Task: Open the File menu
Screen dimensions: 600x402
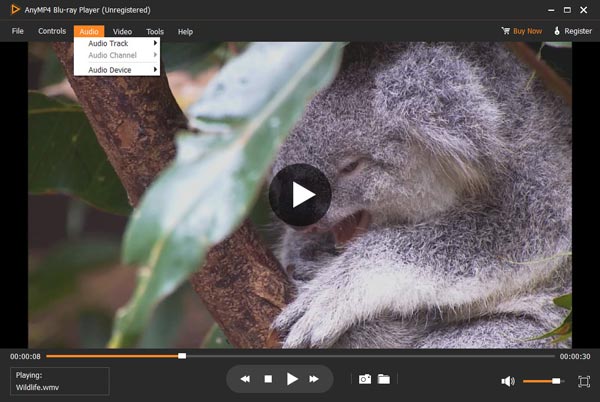Action: 18,31
